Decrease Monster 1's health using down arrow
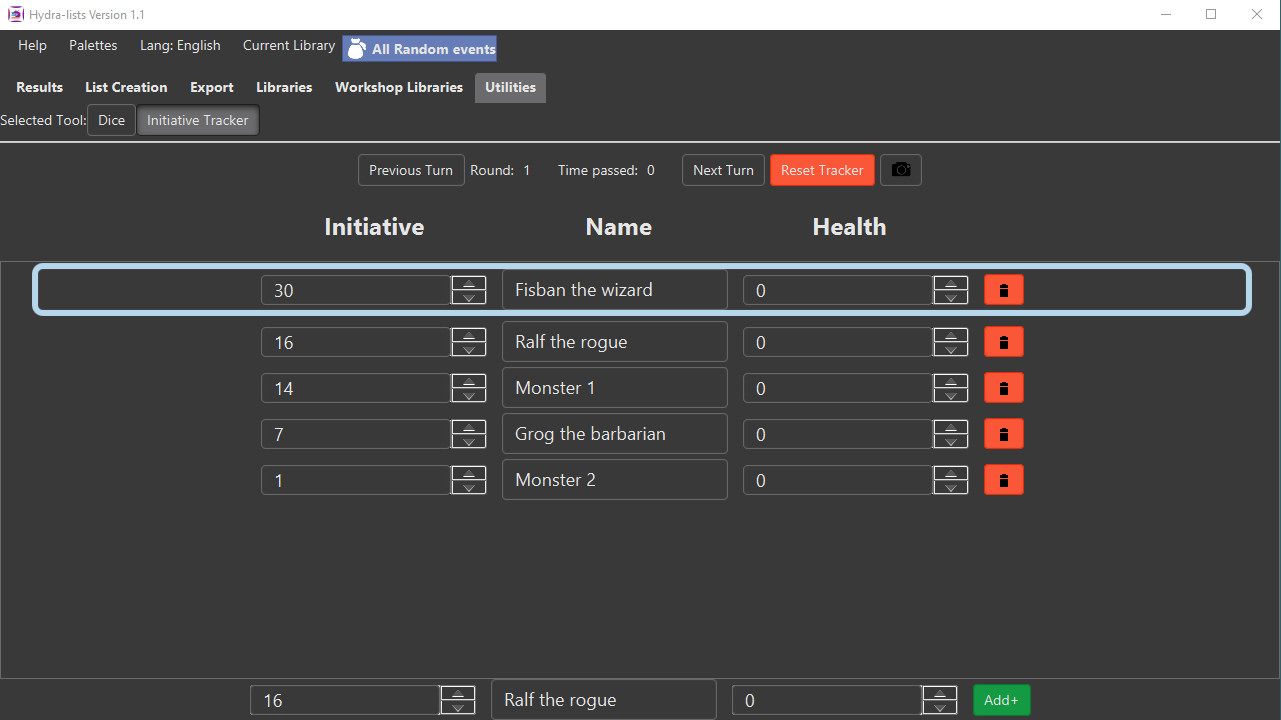The width and height of the screenshot is (1281, 720). coord(950,394)
